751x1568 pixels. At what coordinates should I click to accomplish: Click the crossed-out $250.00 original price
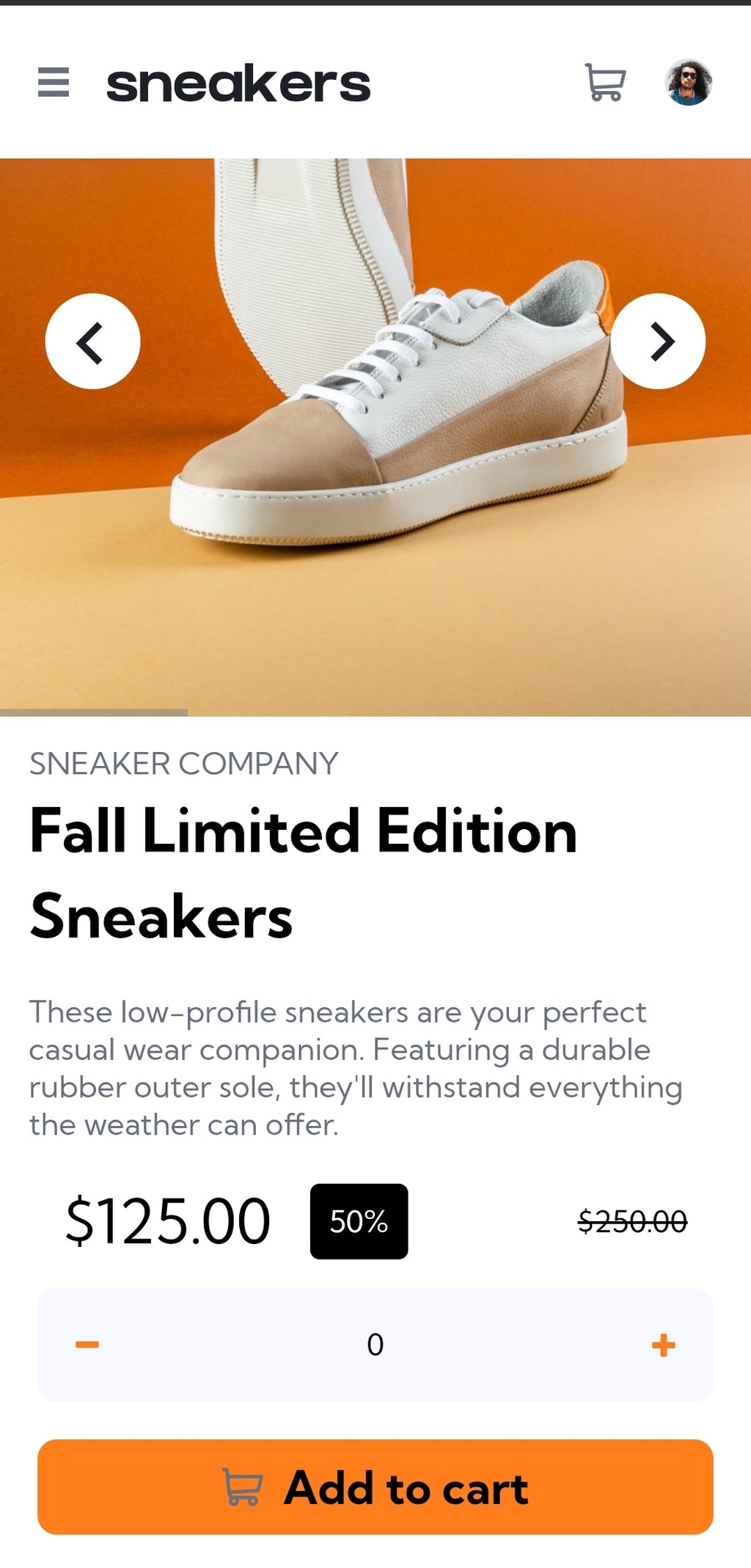point(632,1221)
